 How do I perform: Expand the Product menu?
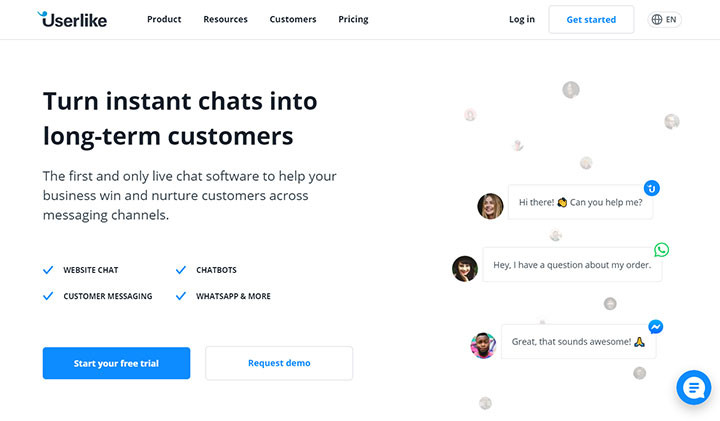[164, 19]
